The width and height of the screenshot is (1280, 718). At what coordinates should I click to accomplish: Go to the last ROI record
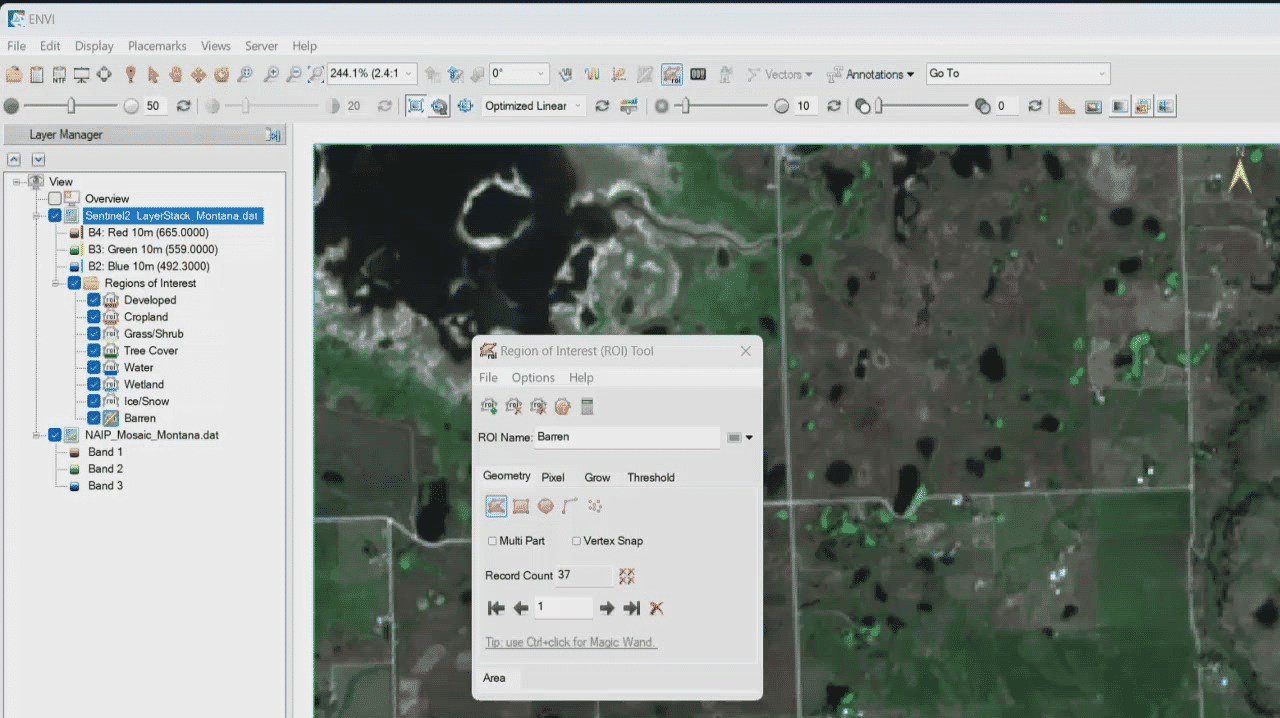[x=631, y=608]
